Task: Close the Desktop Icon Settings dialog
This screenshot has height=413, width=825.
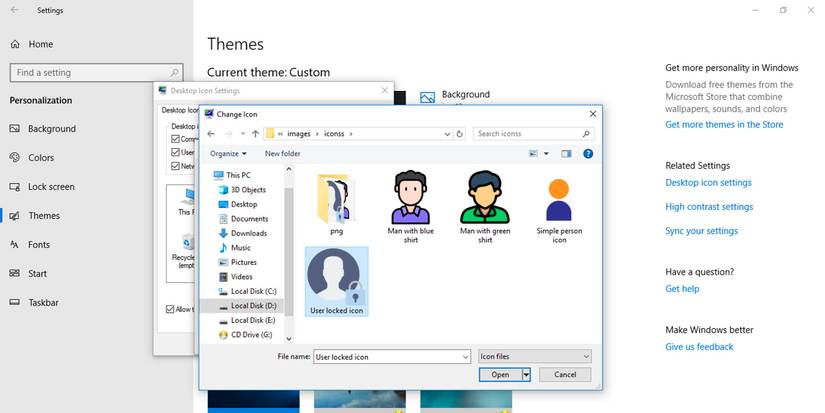Action: click(385, 90)
